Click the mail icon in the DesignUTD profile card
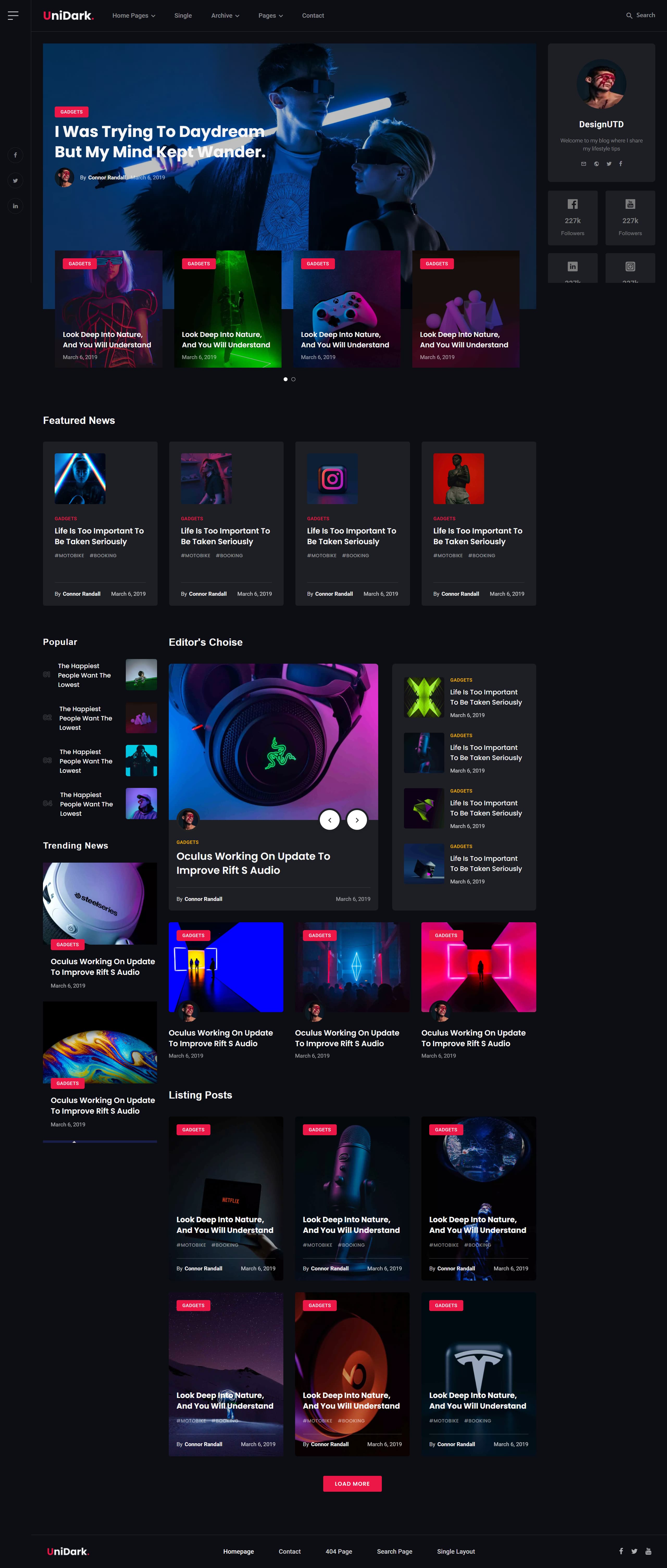This screenshot has height=1568, width=667. pos(583,164)
